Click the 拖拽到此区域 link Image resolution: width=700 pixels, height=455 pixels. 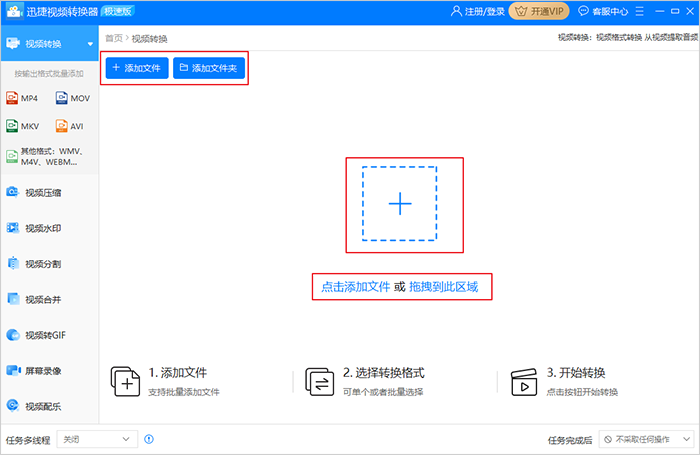[443, 287]
